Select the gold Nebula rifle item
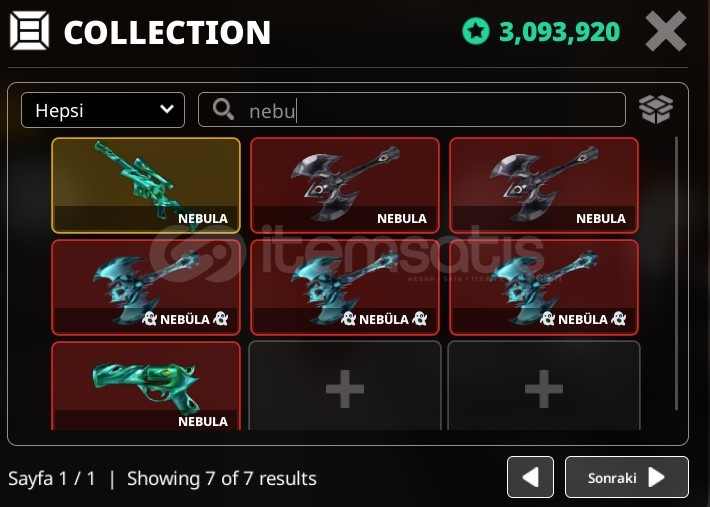The width and height of the screenshot is (710, 507). coord(146,185)
